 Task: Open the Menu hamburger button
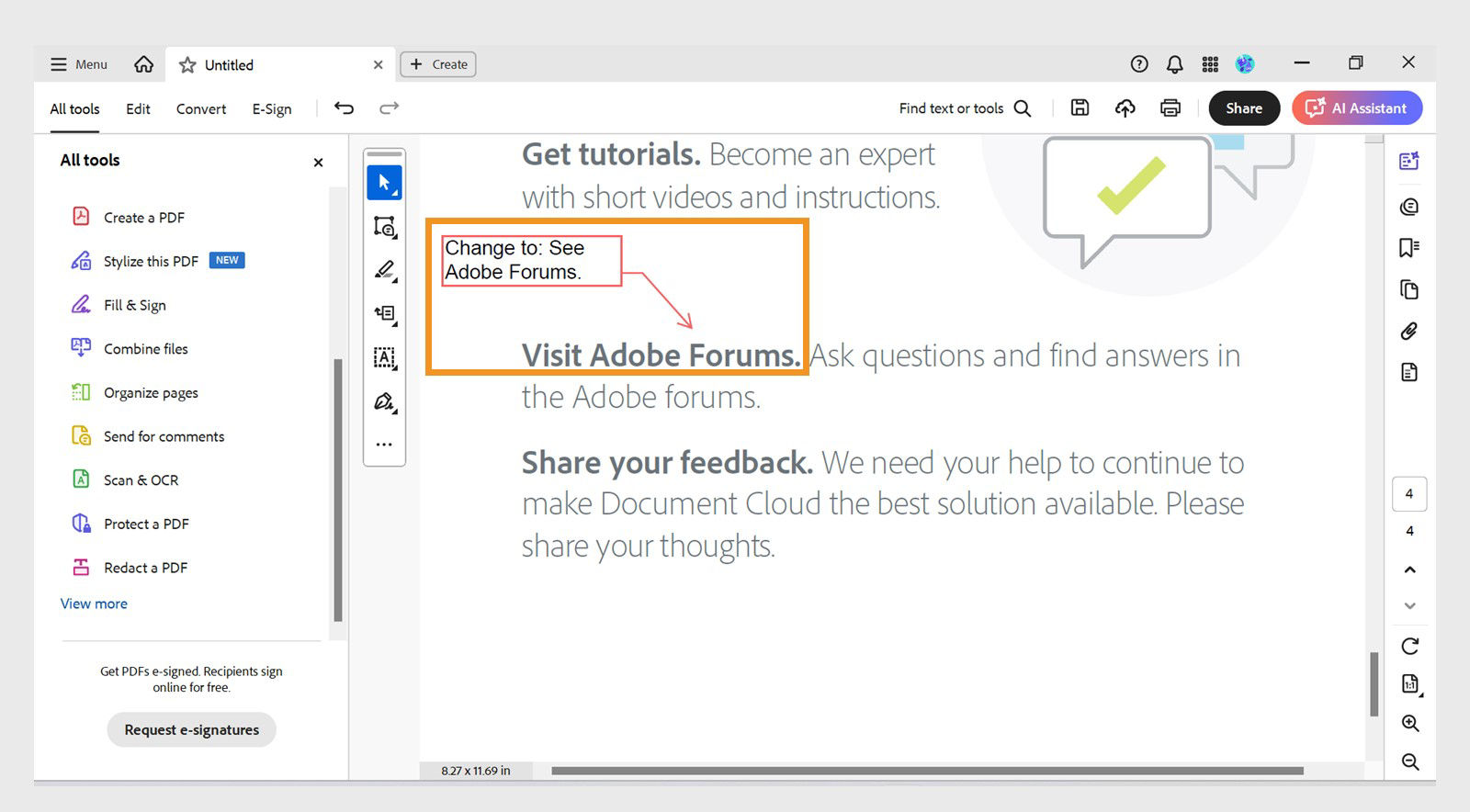pos(78,64)
